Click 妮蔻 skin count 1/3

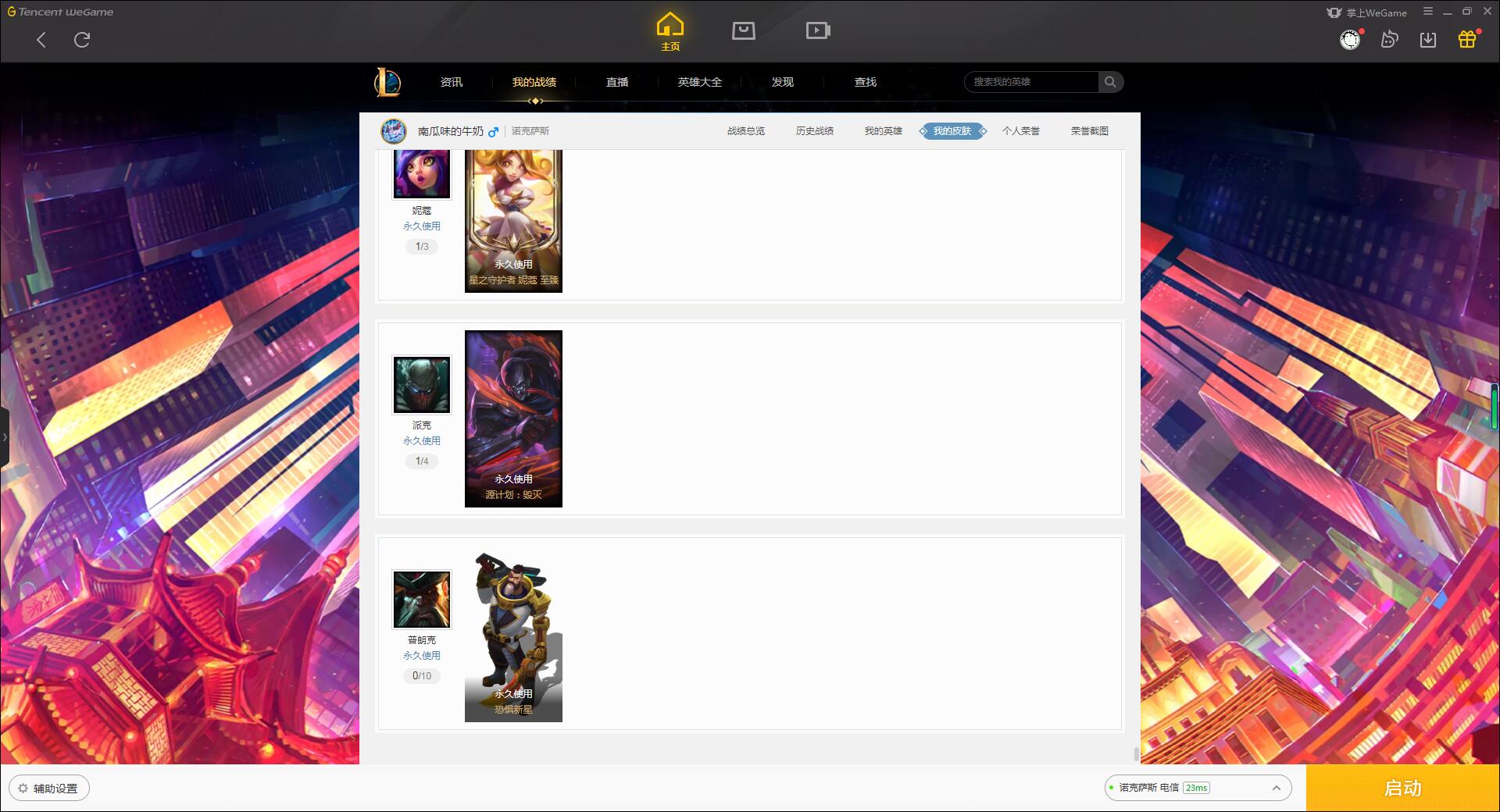tap(422, 247)
